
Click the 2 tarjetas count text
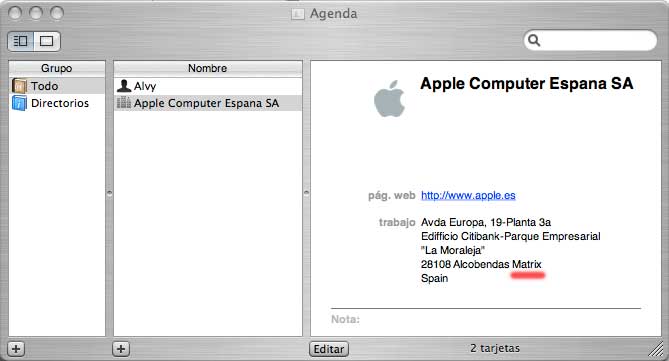495,348
